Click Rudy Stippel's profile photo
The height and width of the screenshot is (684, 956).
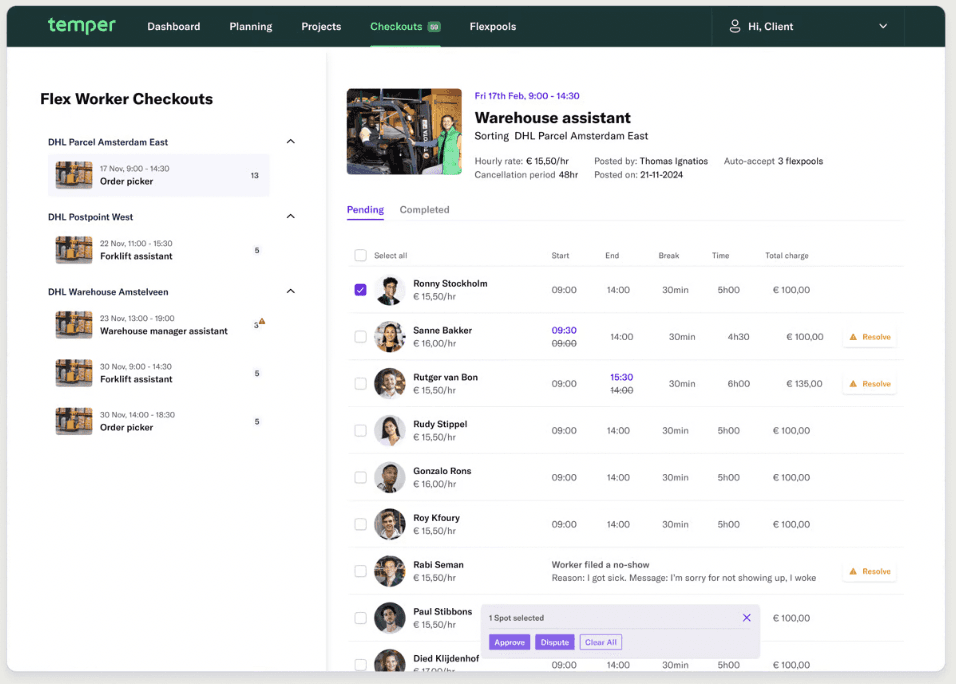coord(390,431)
